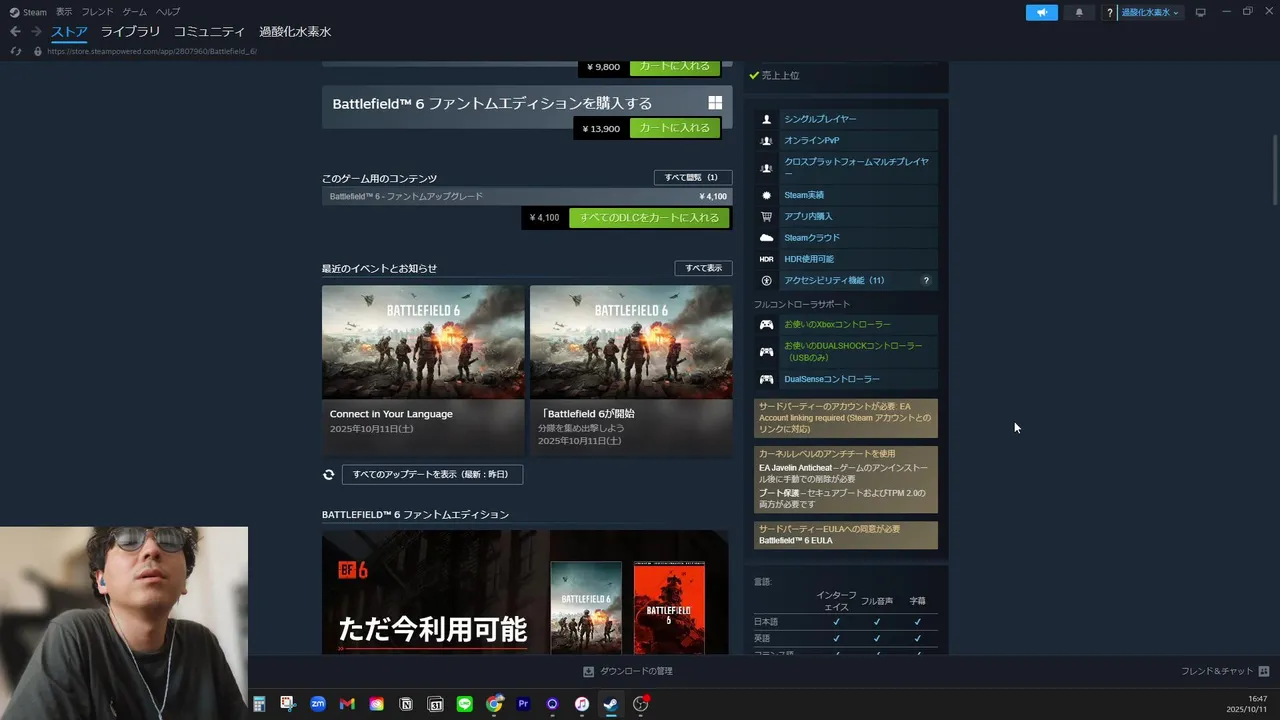Switch to the コミュニティ tab
The image size is (1280, 720).
(209, 32)
